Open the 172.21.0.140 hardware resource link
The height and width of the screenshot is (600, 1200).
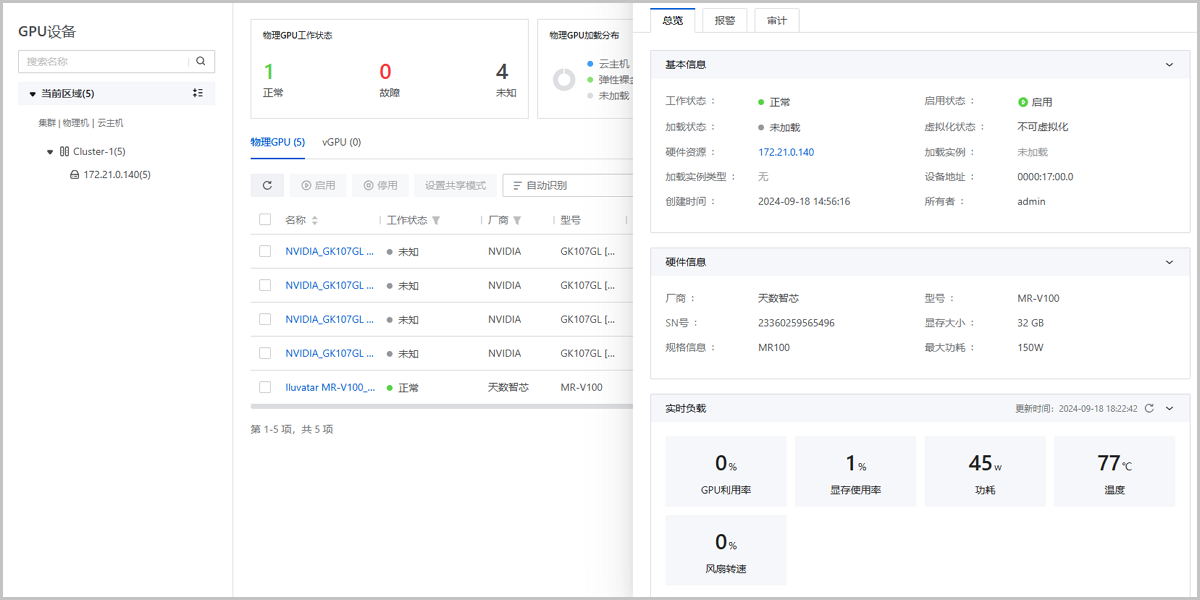(786, 152)
